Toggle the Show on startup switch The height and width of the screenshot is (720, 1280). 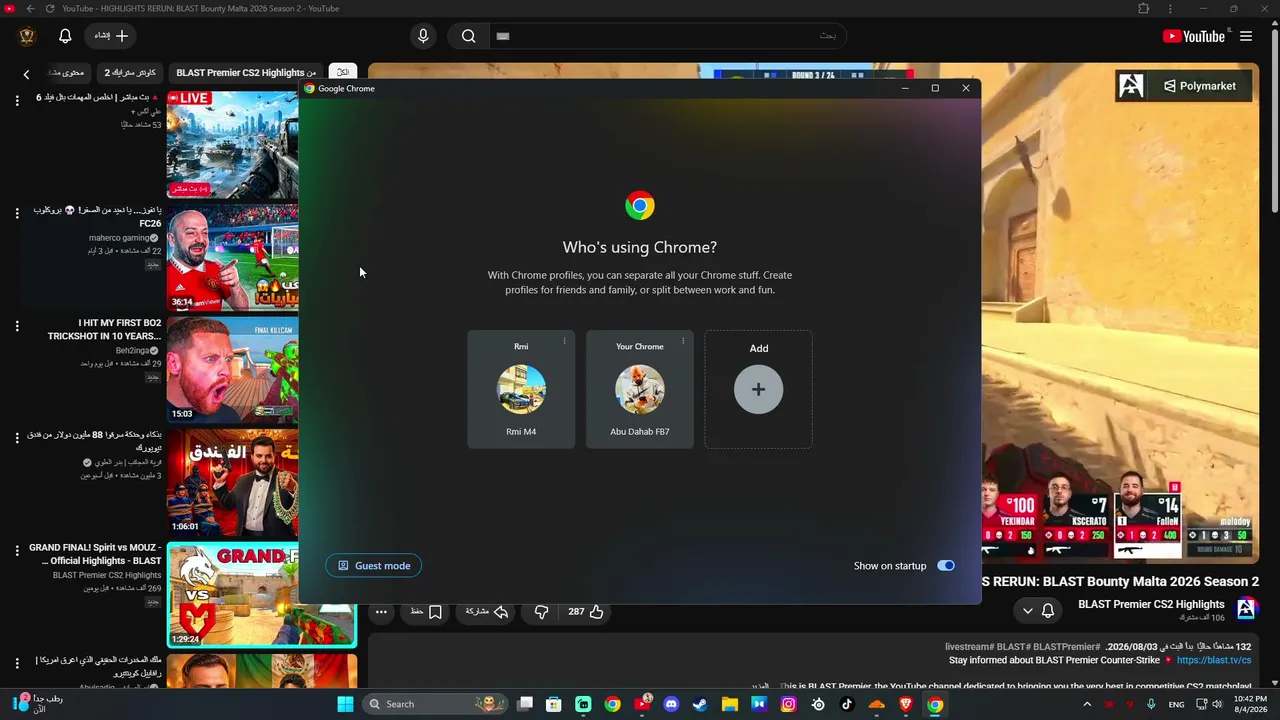point(946,566)
